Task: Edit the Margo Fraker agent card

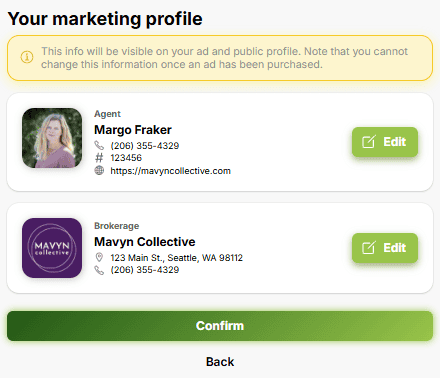Action: coord(385,142)
